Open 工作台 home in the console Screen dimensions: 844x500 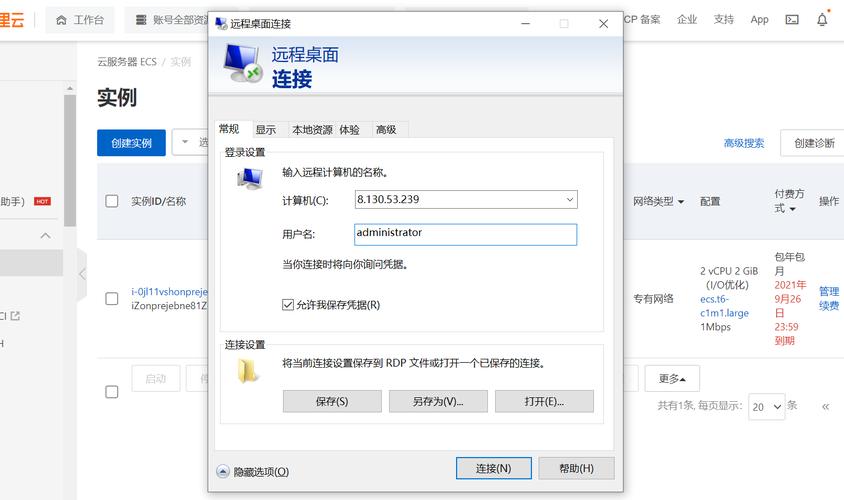click(80, 20)
